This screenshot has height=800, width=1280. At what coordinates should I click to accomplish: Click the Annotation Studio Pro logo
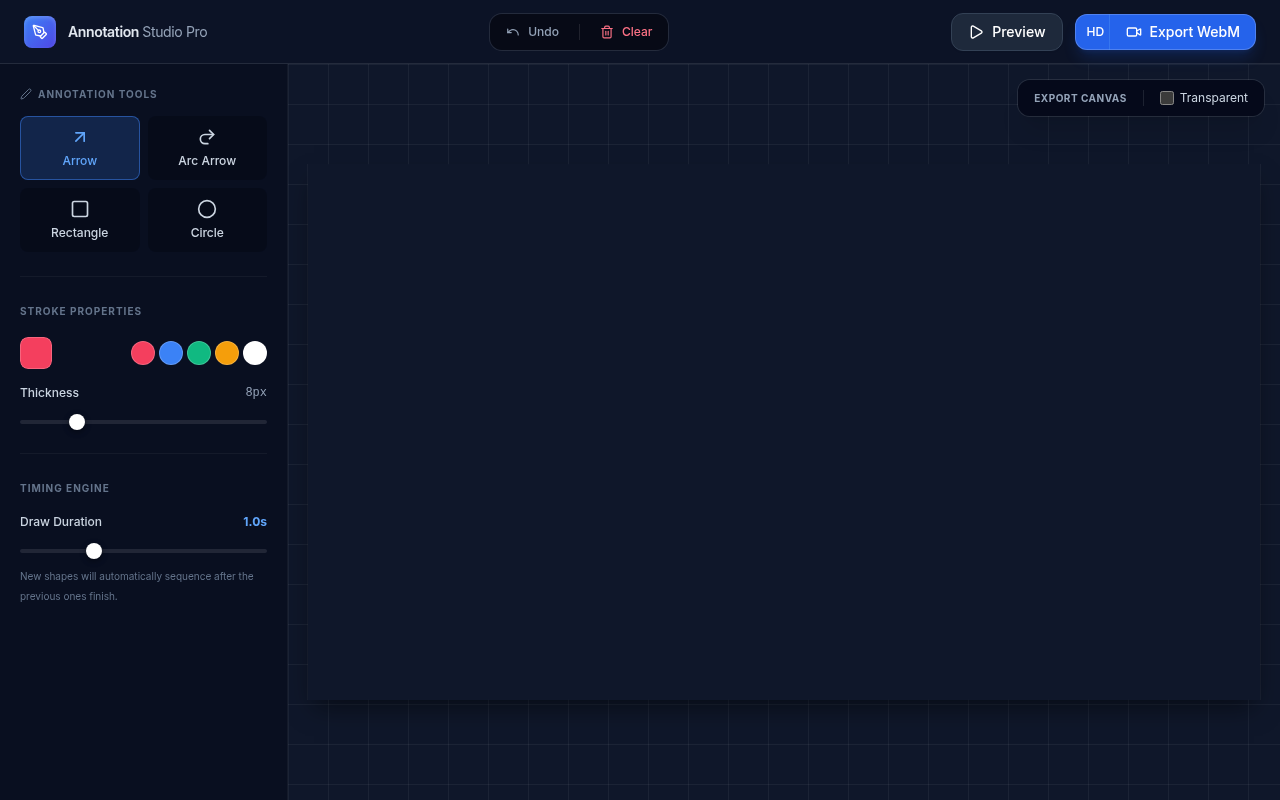(40, 32)
